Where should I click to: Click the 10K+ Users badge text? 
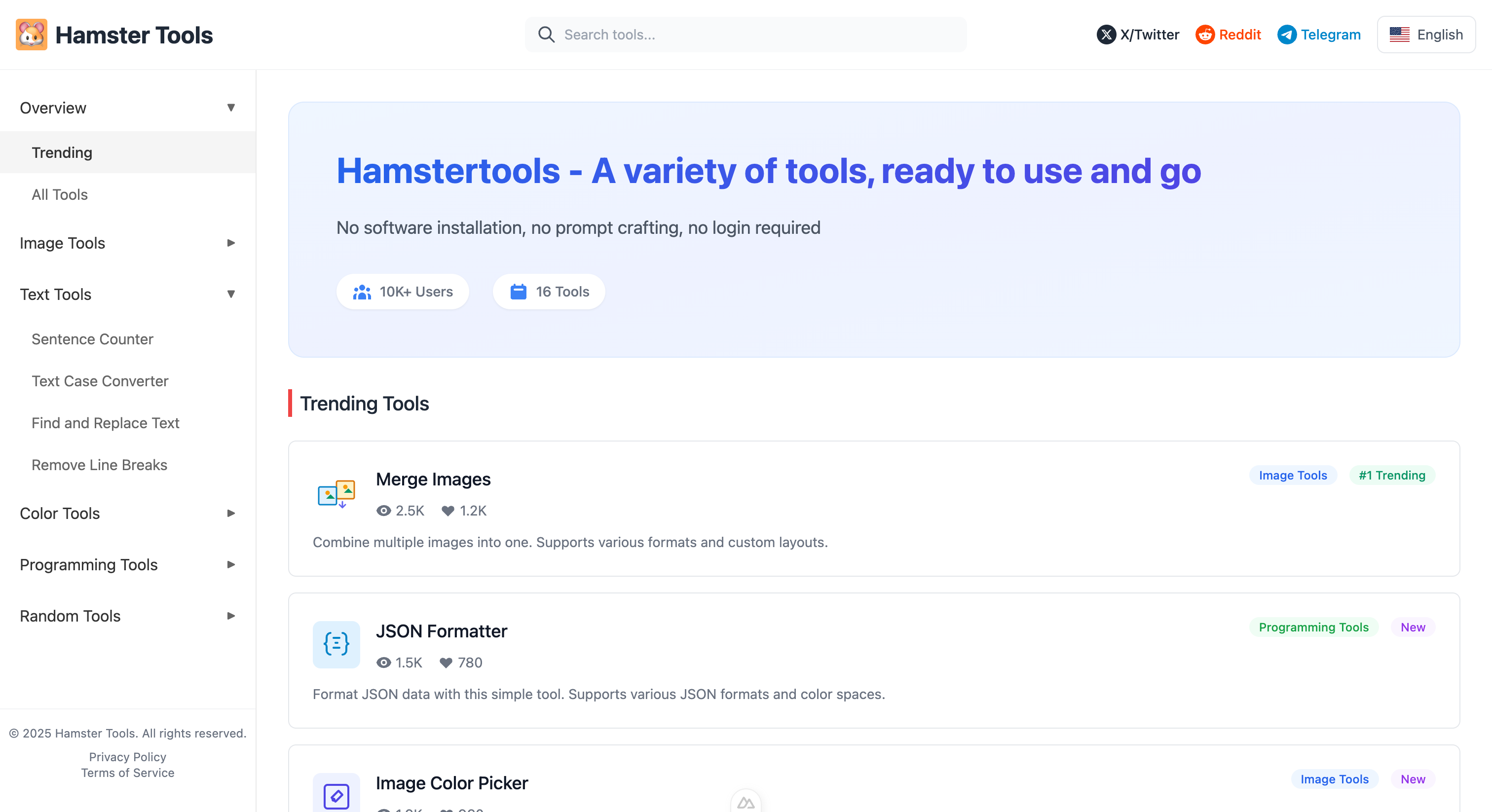[x=416, y=292]
